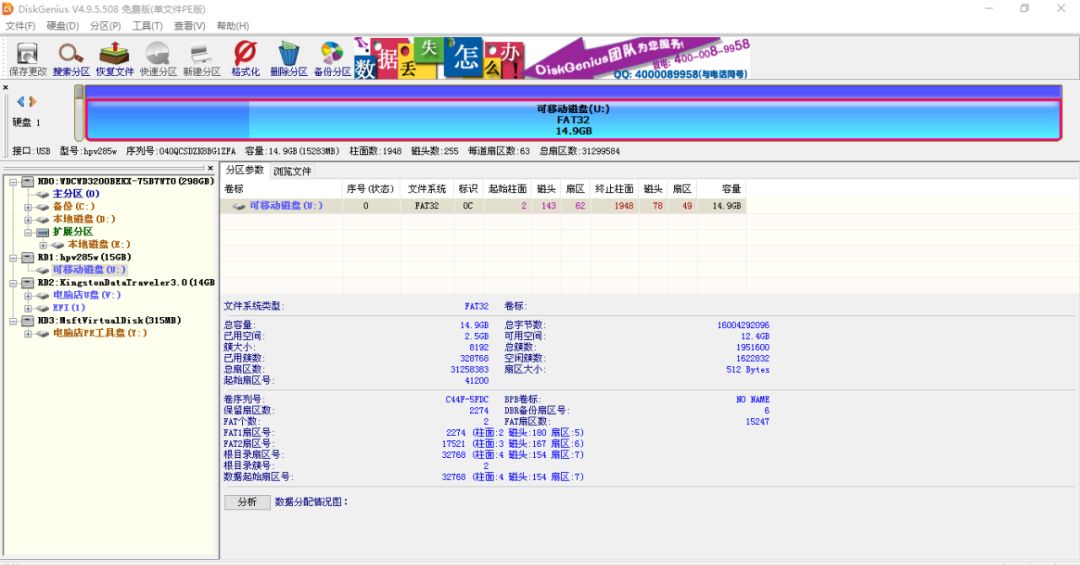Screen dimensions: 1080x565
Task: Click the 删除分区 delete partition icon
Action: point(289,59)
